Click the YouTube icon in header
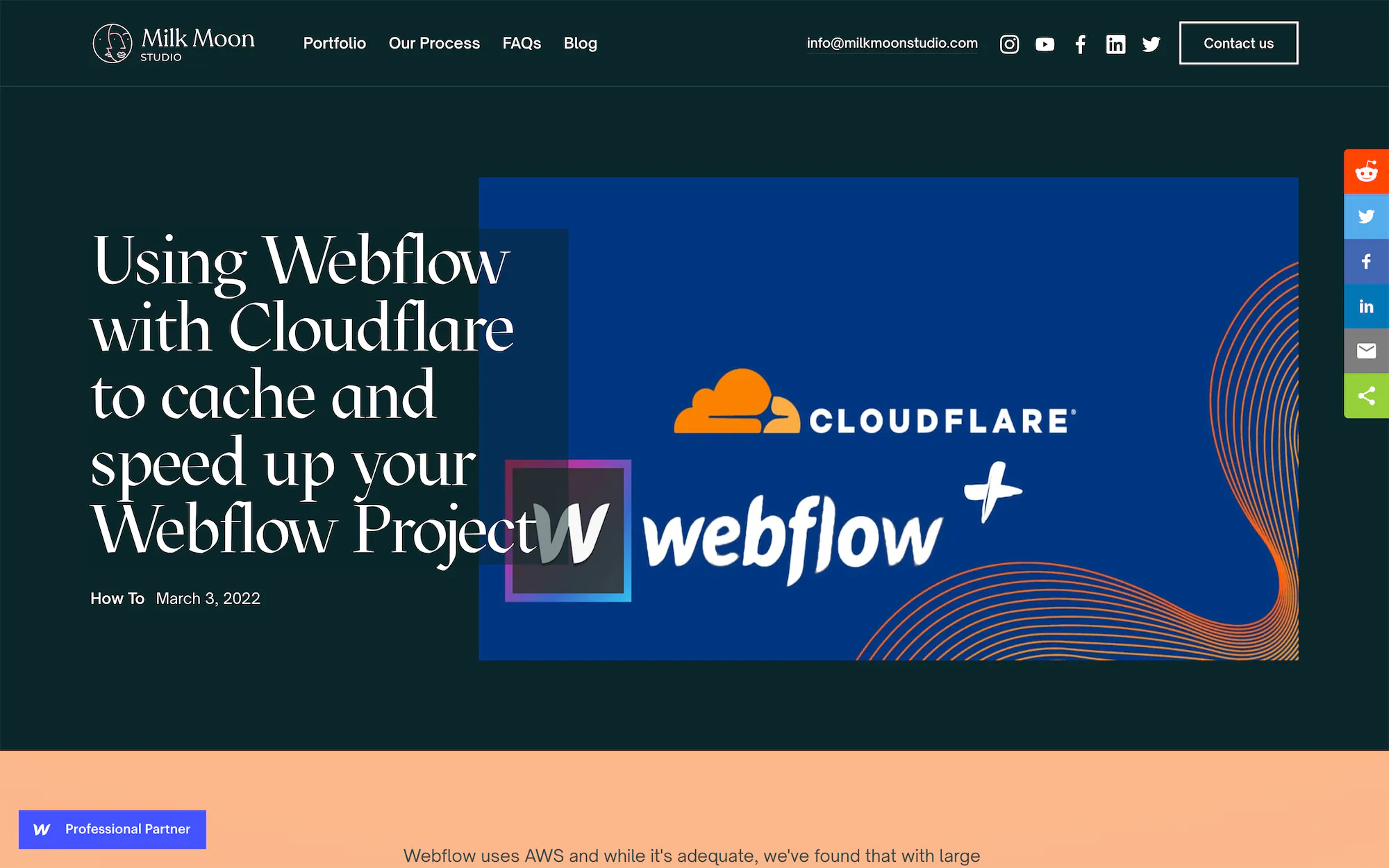Image resolution: width=1389 pixels, height=868 pixels. pos(1044,43)
